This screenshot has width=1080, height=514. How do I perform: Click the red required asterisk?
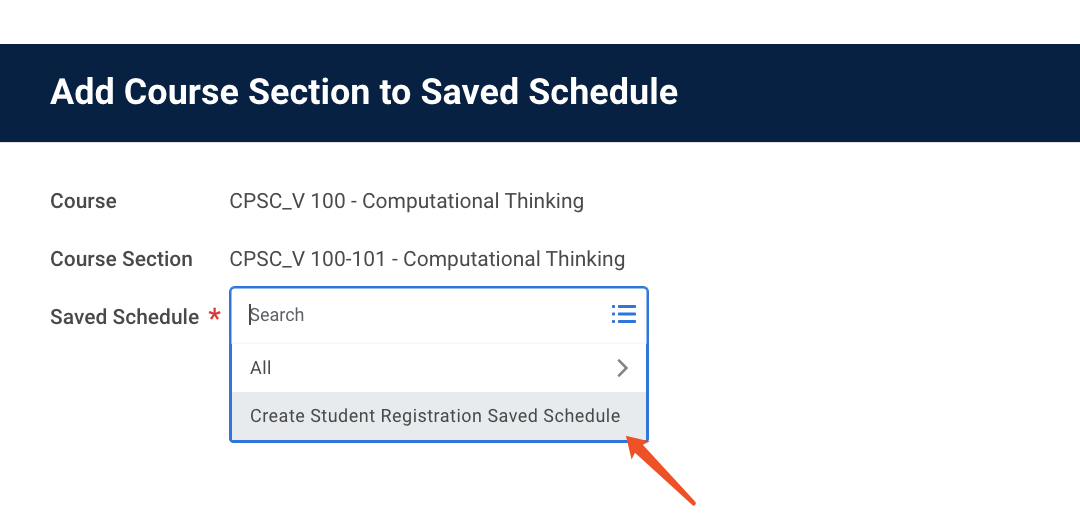[214, 317]
